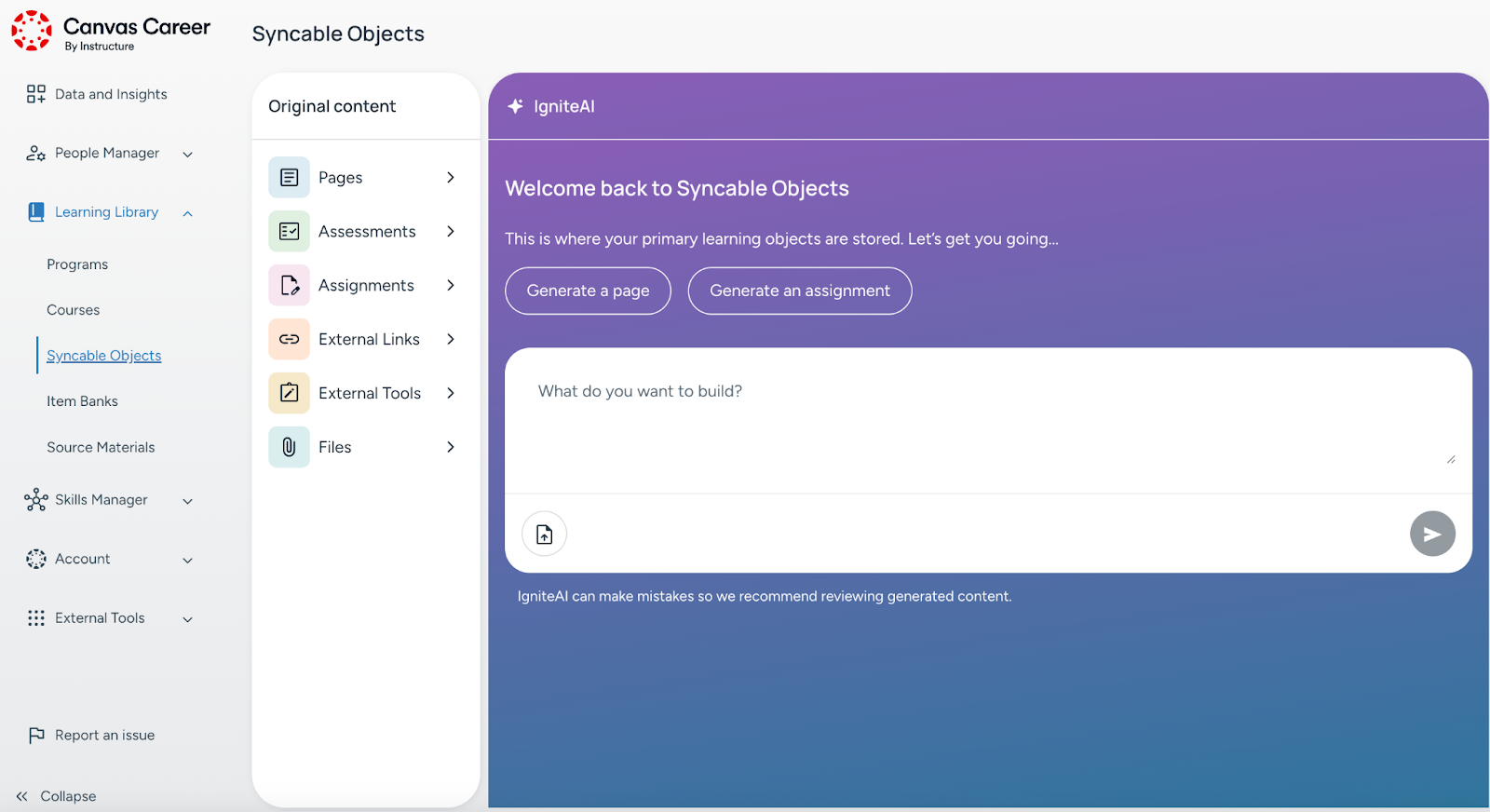Collapse the Learning Library chevron

(187, 213)
